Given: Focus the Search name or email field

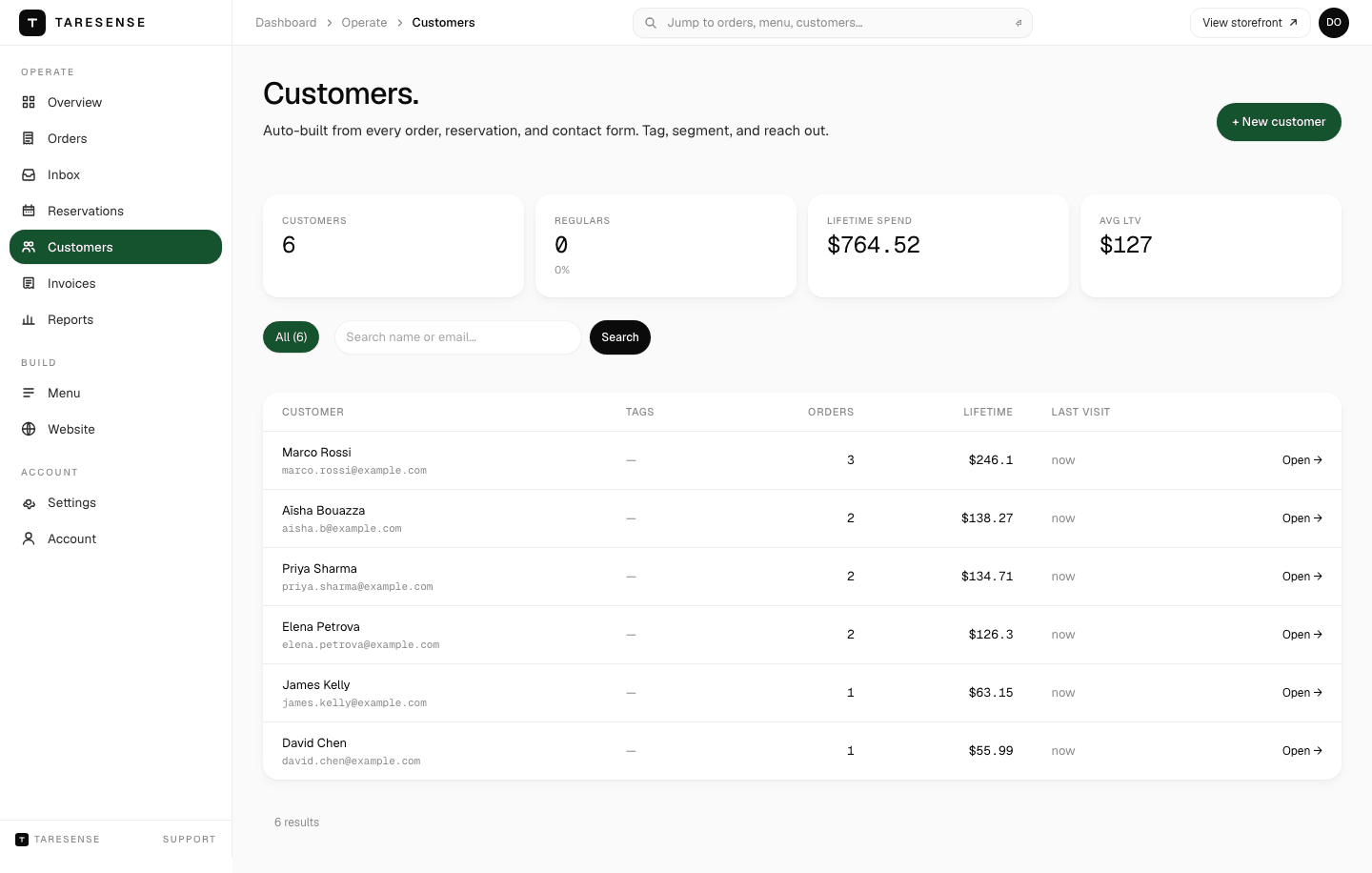Looking at the screenshot, I should tap(458, 337).
